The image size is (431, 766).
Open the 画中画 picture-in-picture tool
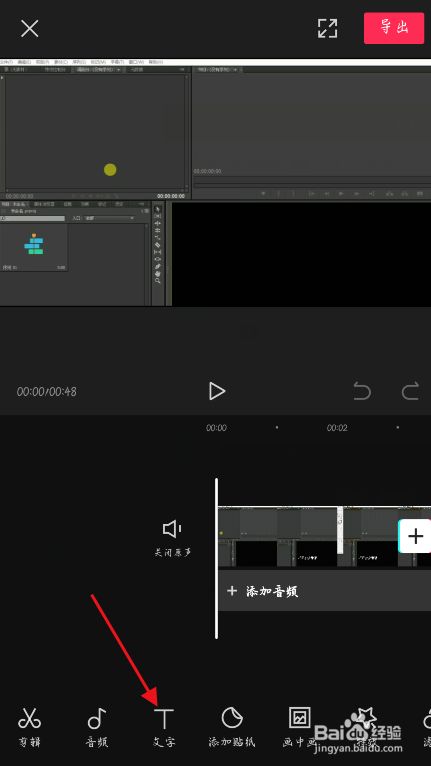point(300,726)
